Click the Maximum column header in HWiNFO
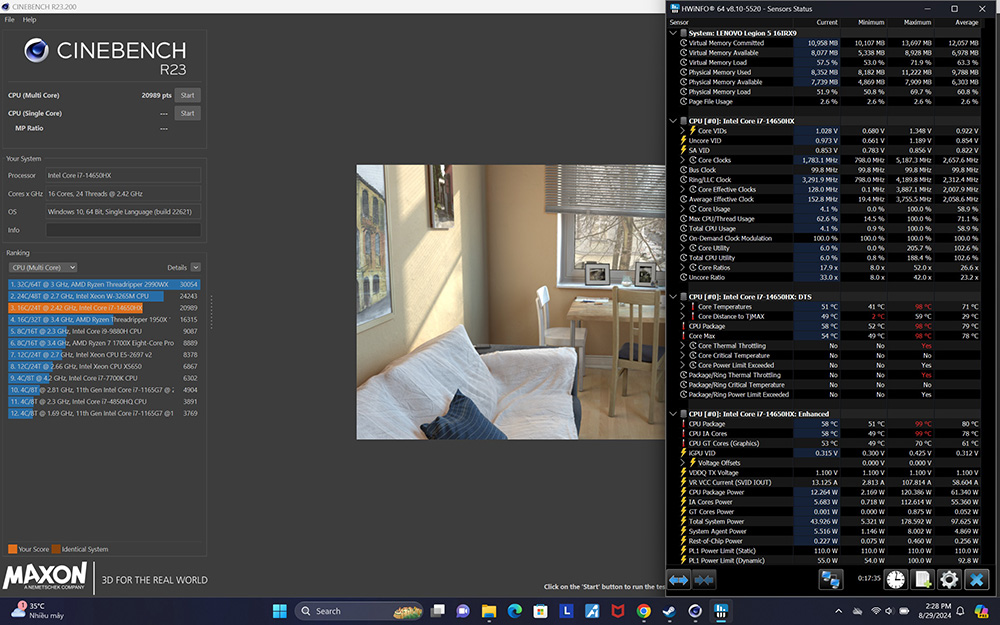This screenshot has width=1000, height=625. tap(917, 22)
